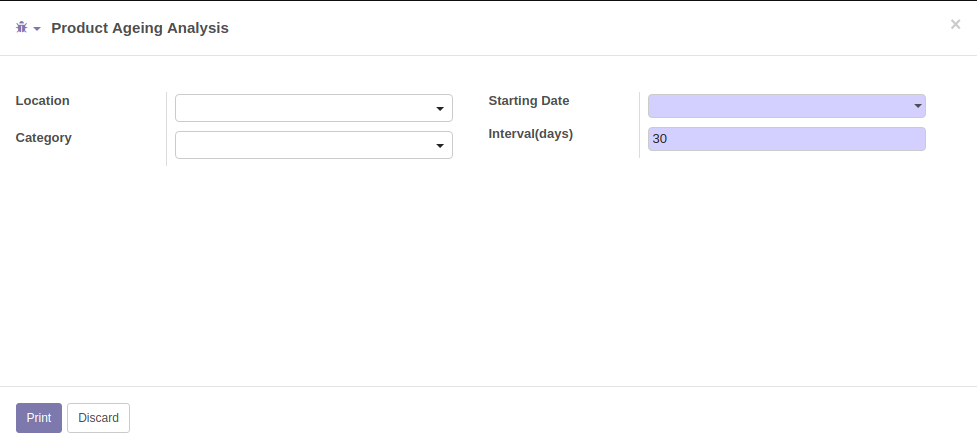Viewport: 977px width, 444px height.
Task: Focus the Interval(days) field showing 30
Action: tap(786, 139)
